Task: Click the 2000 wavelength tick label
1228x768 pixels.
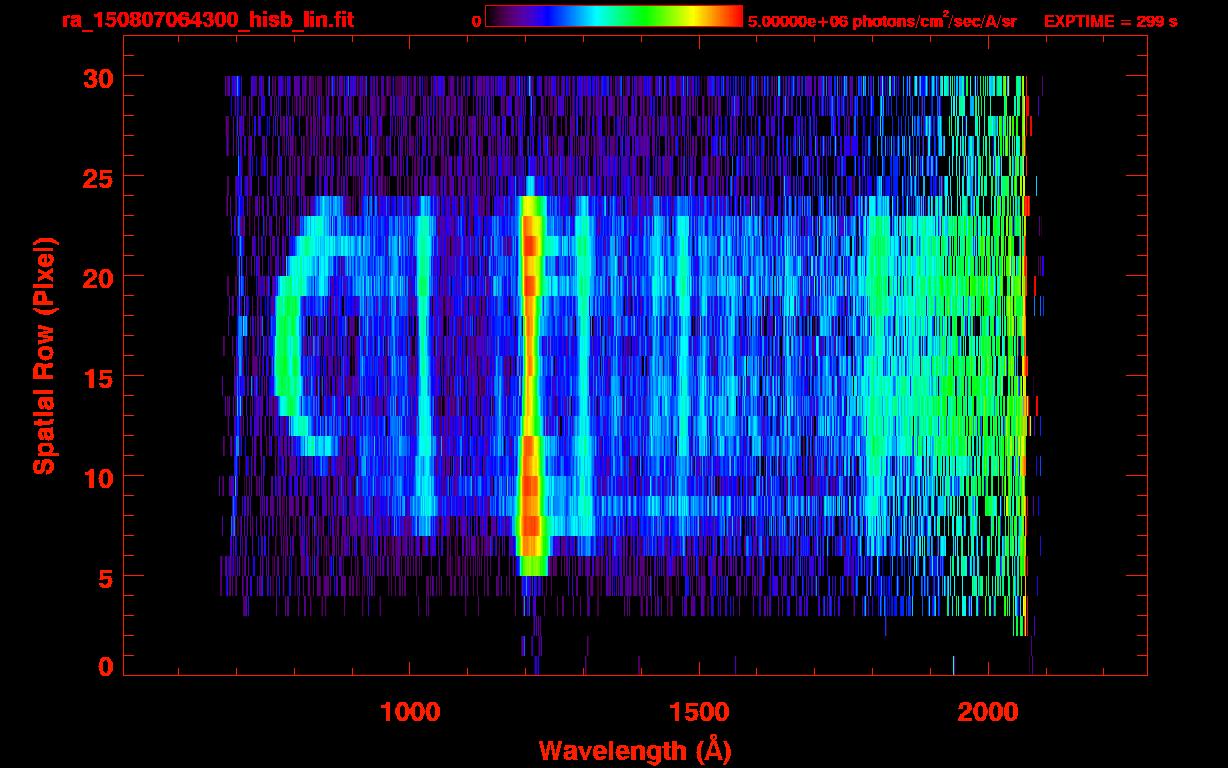Action: pos(988,711)
